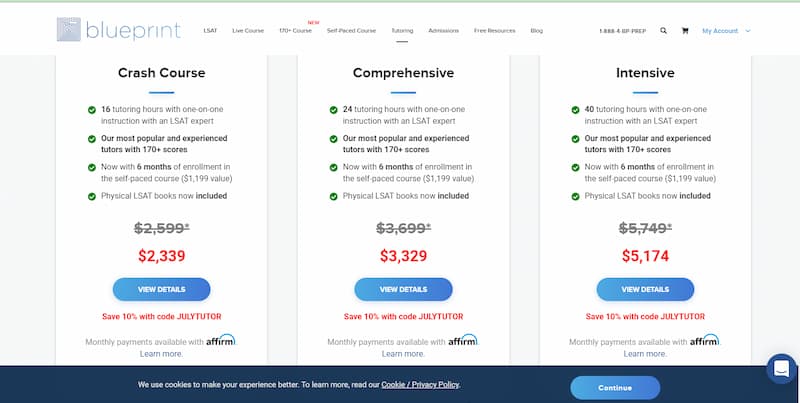The image size is (800, 403).
Task: Open the LSAT menu item
Action: 210,31
